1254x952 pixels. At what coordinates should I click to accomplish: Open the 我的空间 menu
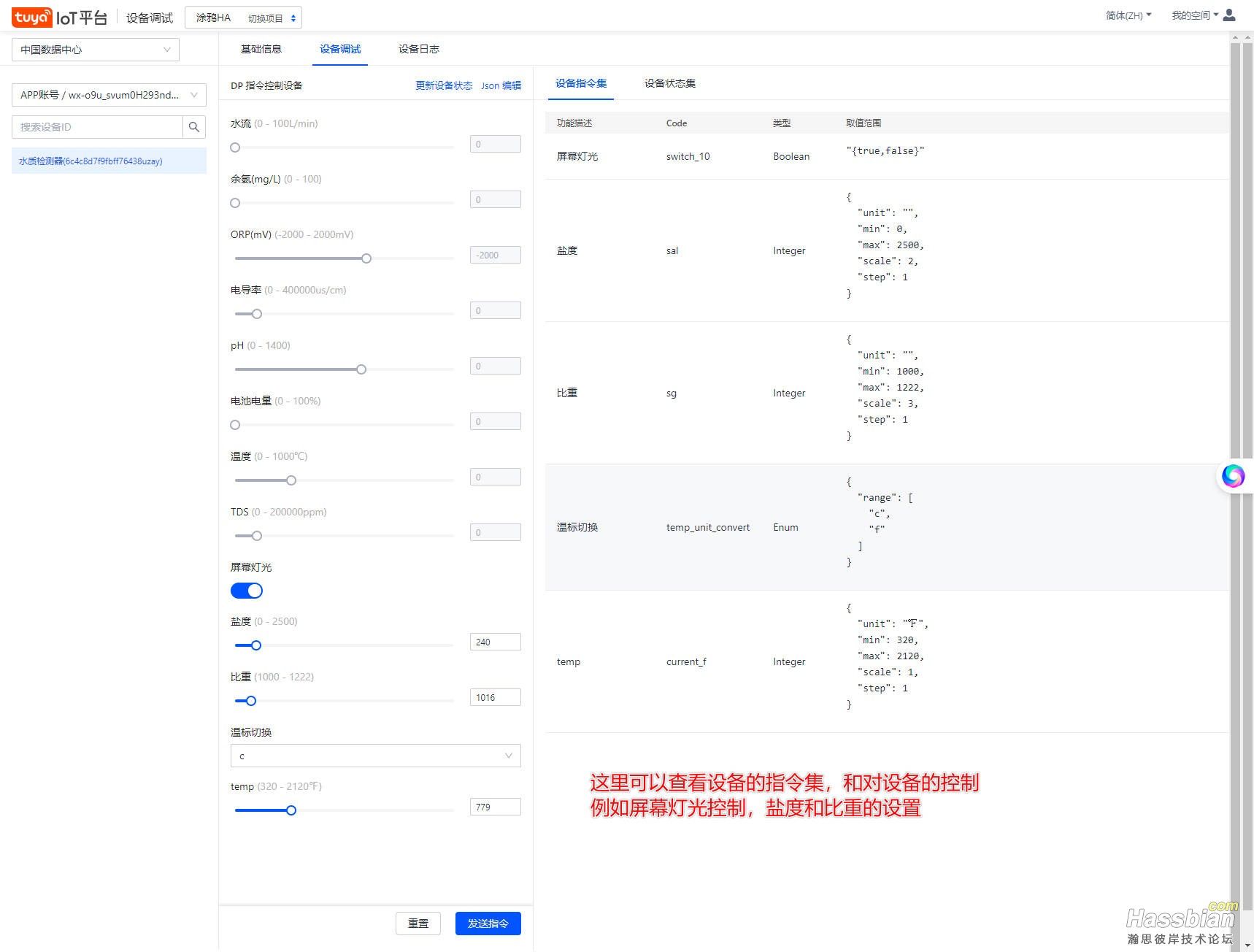coord(1195,15)
